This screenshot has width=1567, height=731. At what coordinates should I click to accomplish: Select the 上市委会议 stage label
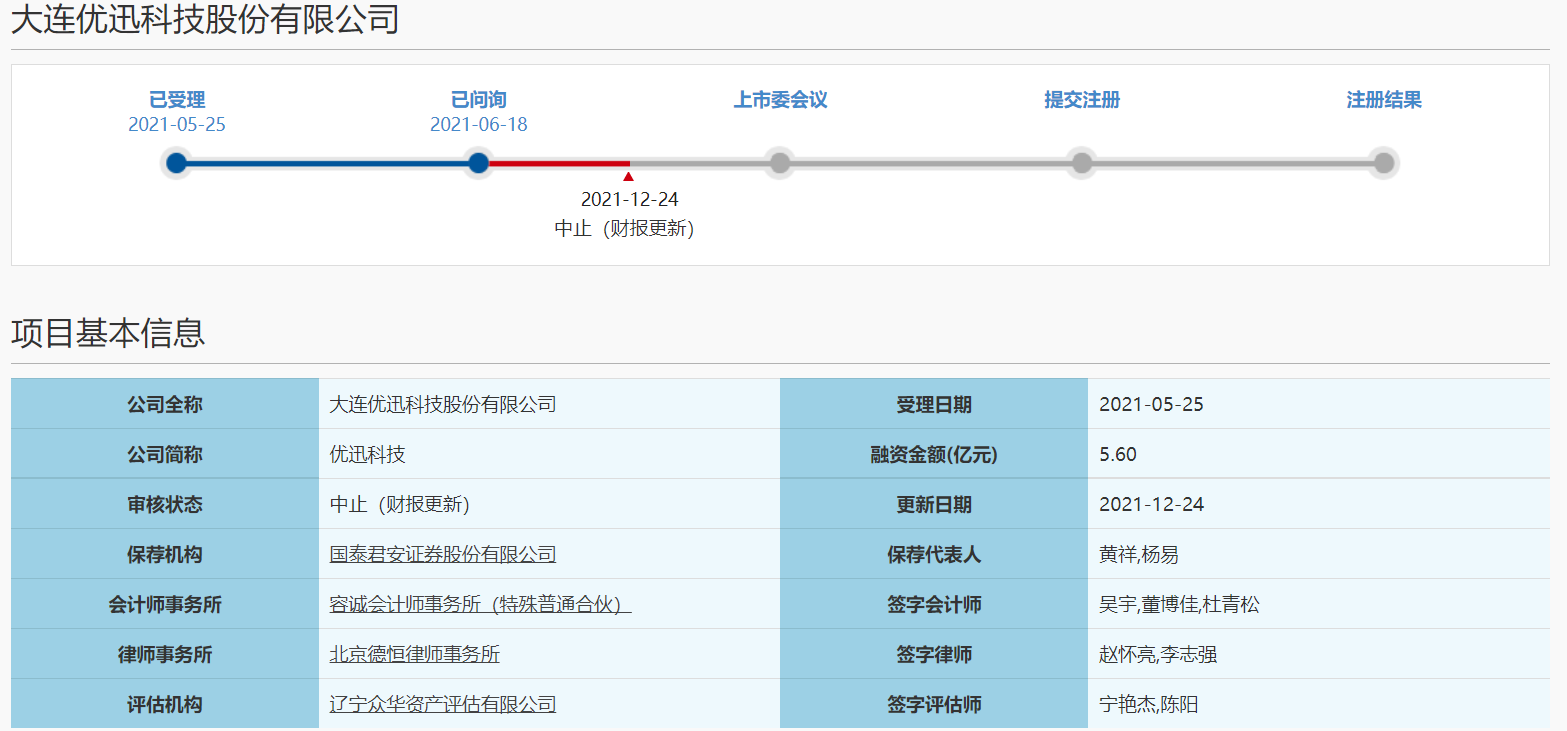click(x=781, y=100)
